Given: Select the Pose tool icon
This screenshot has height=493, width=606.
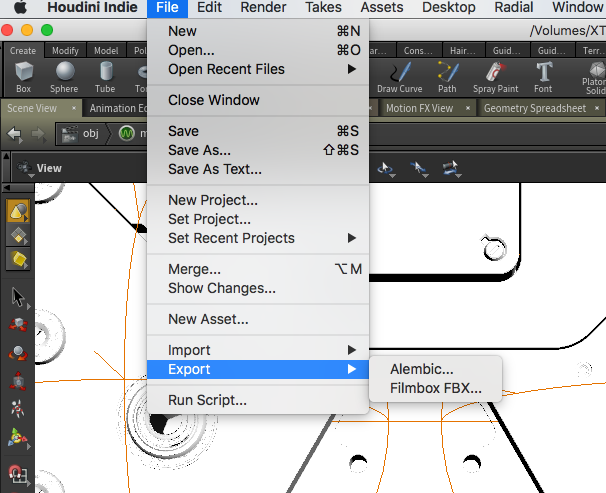Looking at the screenshot, I should [x=18, y=409].
